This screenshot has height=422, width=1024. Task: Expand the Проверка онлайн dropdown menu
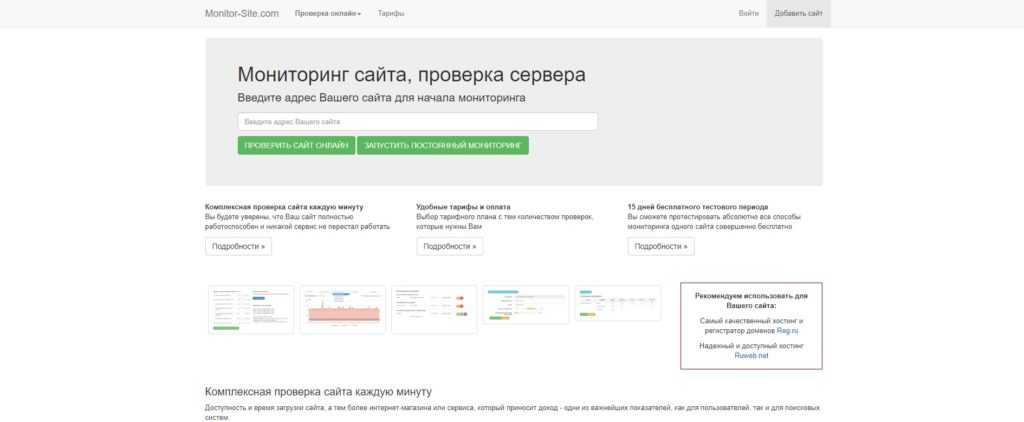328,14
